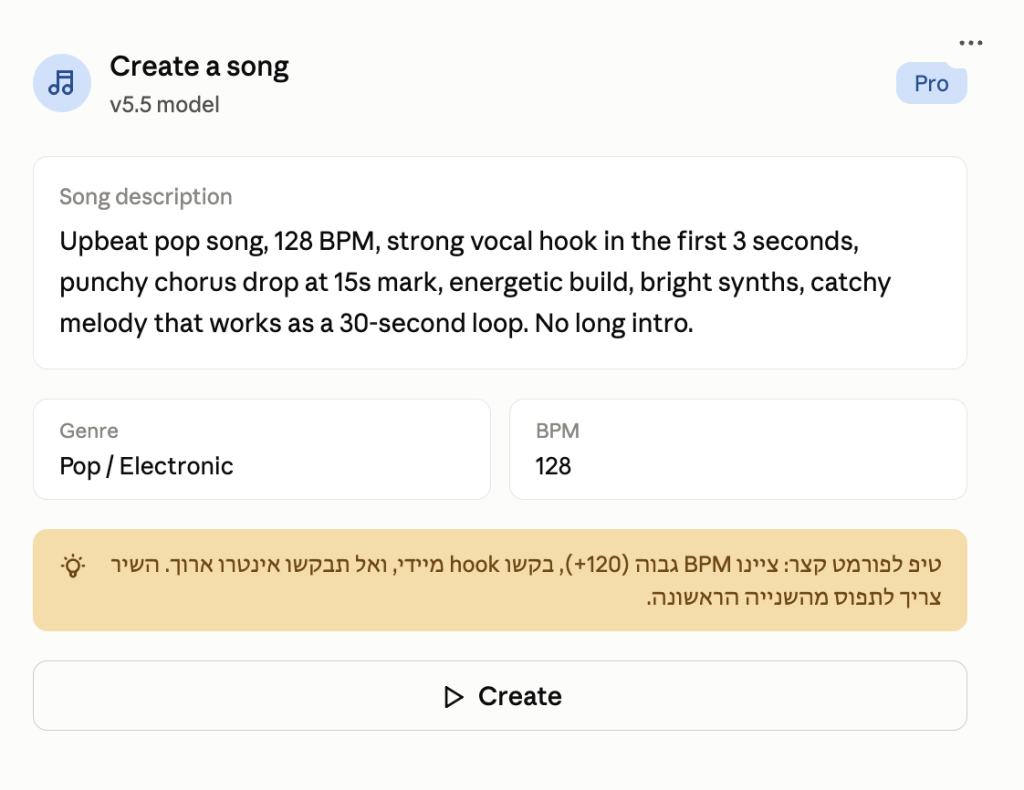1024x790 pixels.
Task: Click the 'v5.5 model' label
Action: 165,104
